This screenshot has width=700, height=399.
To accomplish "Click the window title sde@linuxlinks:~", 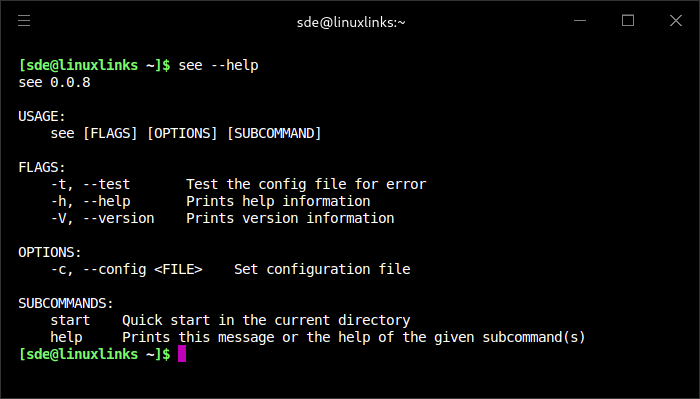I will click(x=351, y=22).
